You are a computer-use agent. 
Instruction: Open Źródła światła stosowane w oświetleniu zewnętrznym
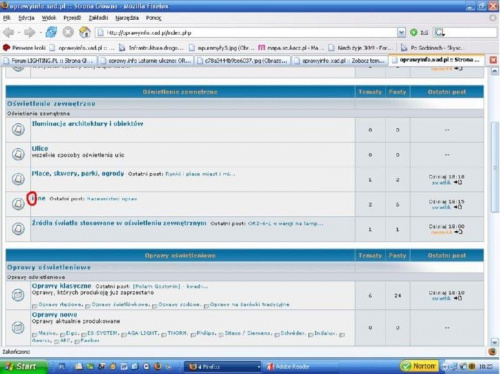[119, 223]
